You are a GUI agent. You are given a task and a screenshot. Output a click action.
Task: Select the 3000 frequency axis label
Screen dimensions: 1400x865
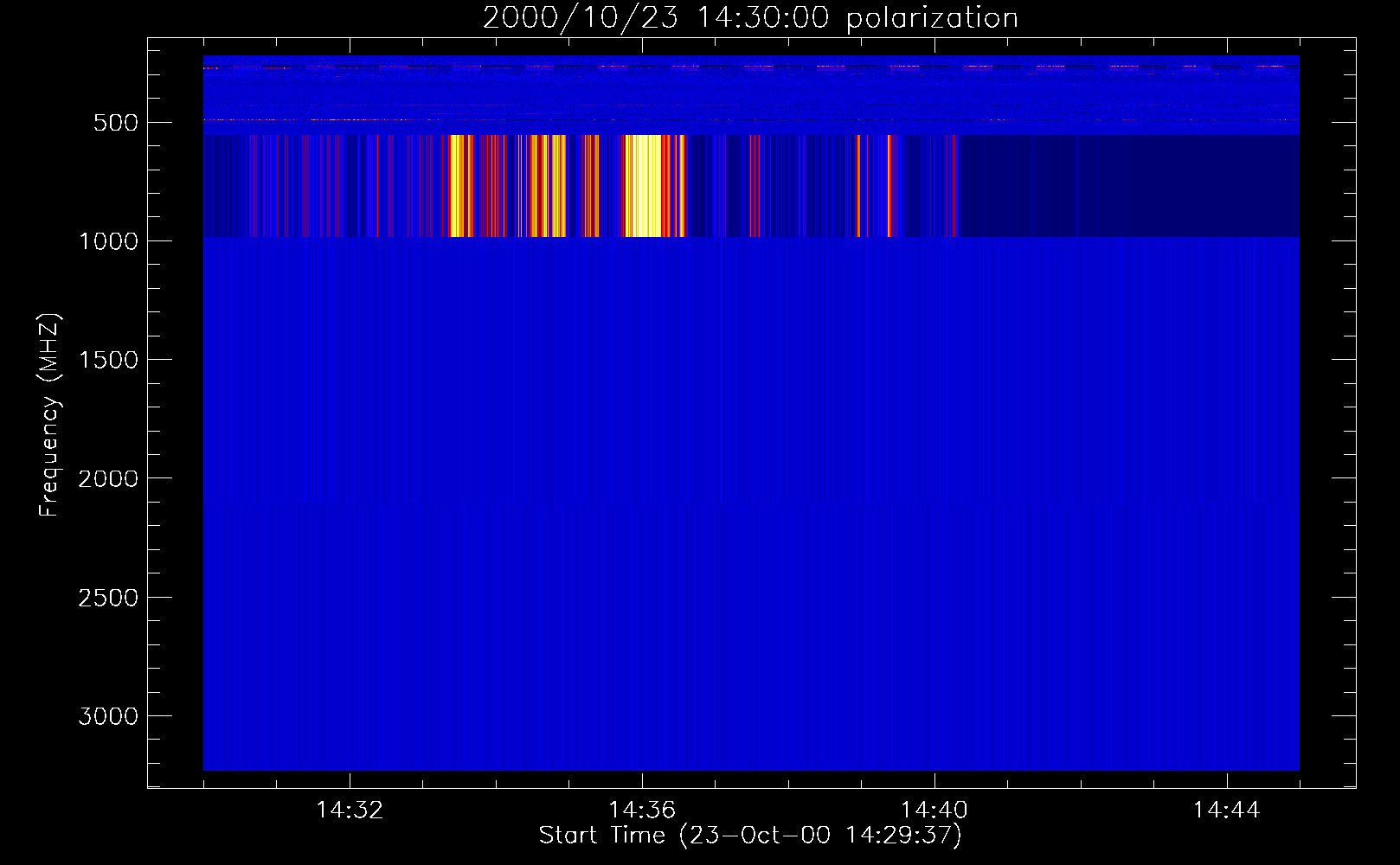coord(108,716)
